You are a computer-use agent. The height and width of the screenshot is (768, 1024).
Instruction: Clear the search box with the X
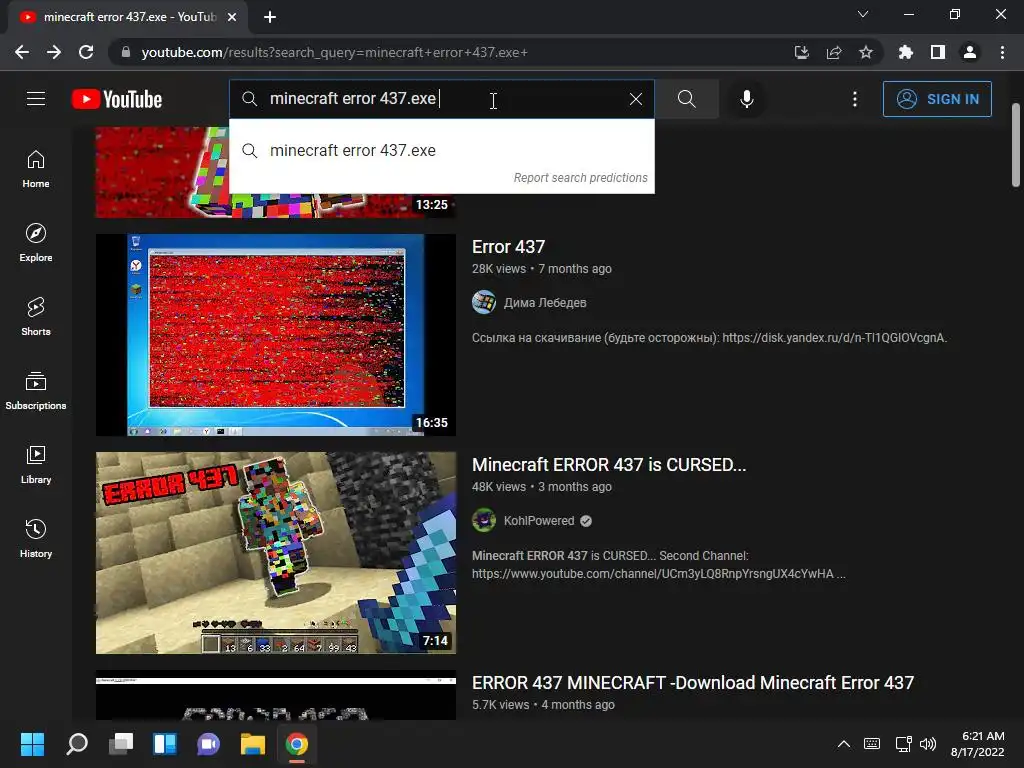click(x=635, y=99)
